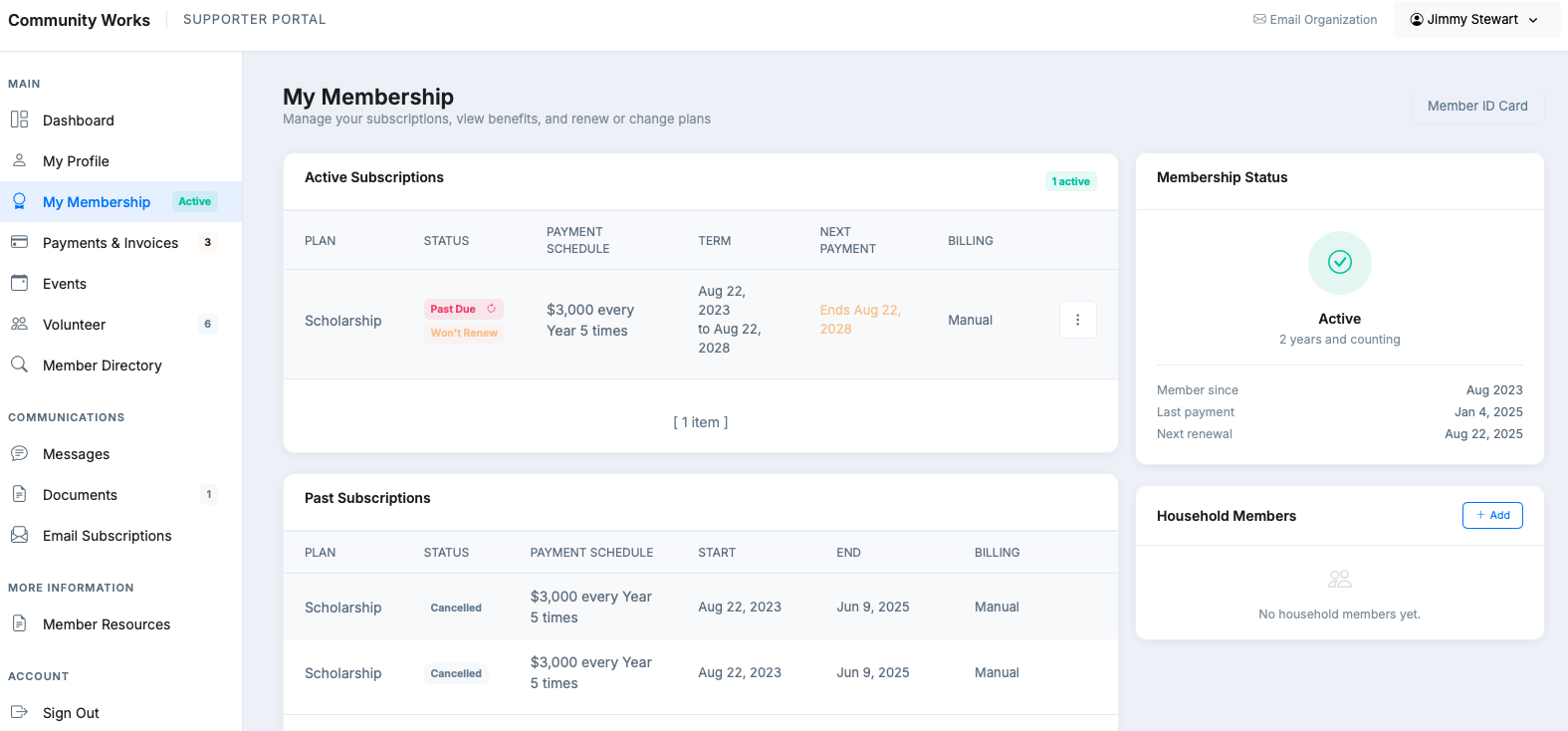Click 'No household members yet.' text
This screenshot has width=1568, height=731.
[1340, 614]
